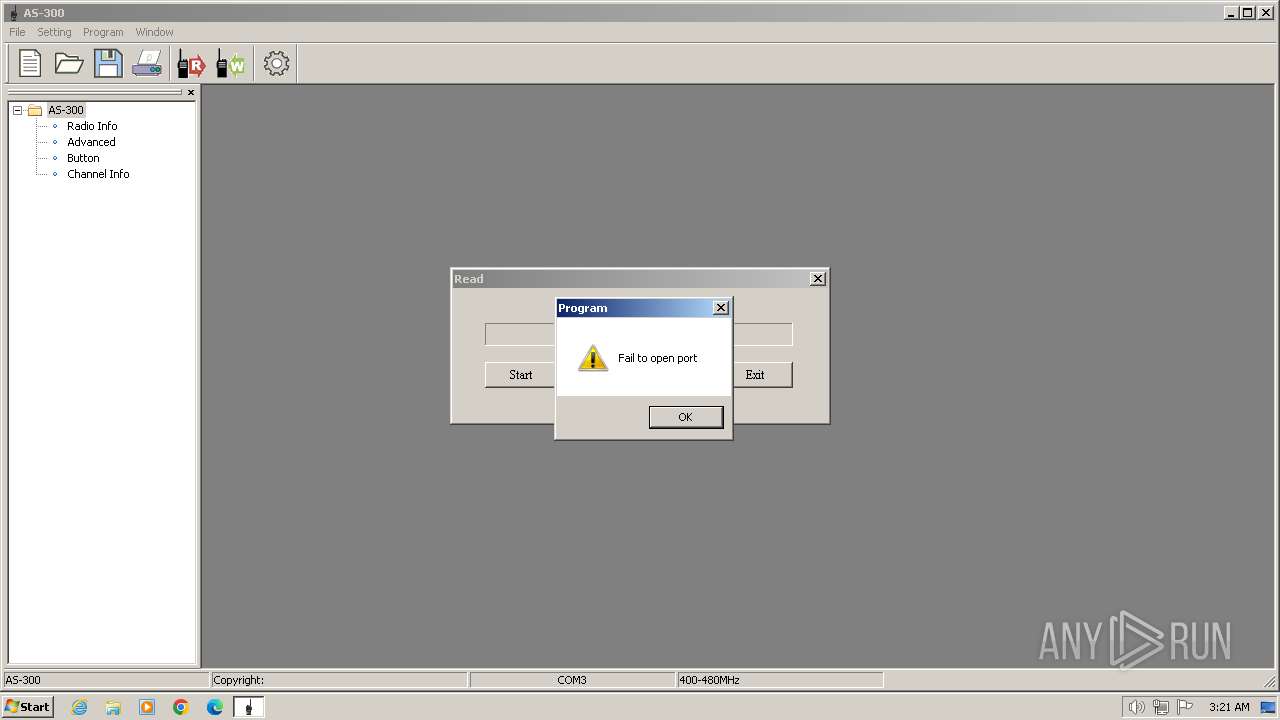Click the Write to radio icon
Viewport: 1280px width, 720px height.
[231, 64]
